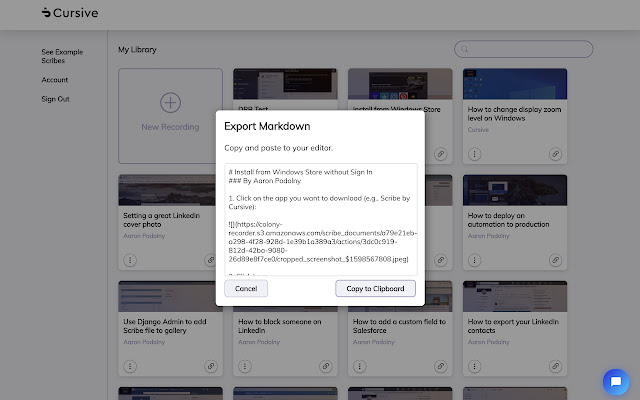Click Cursive author under display zoom card
This screenshot has width=640, height=400.
pos(478,130)
